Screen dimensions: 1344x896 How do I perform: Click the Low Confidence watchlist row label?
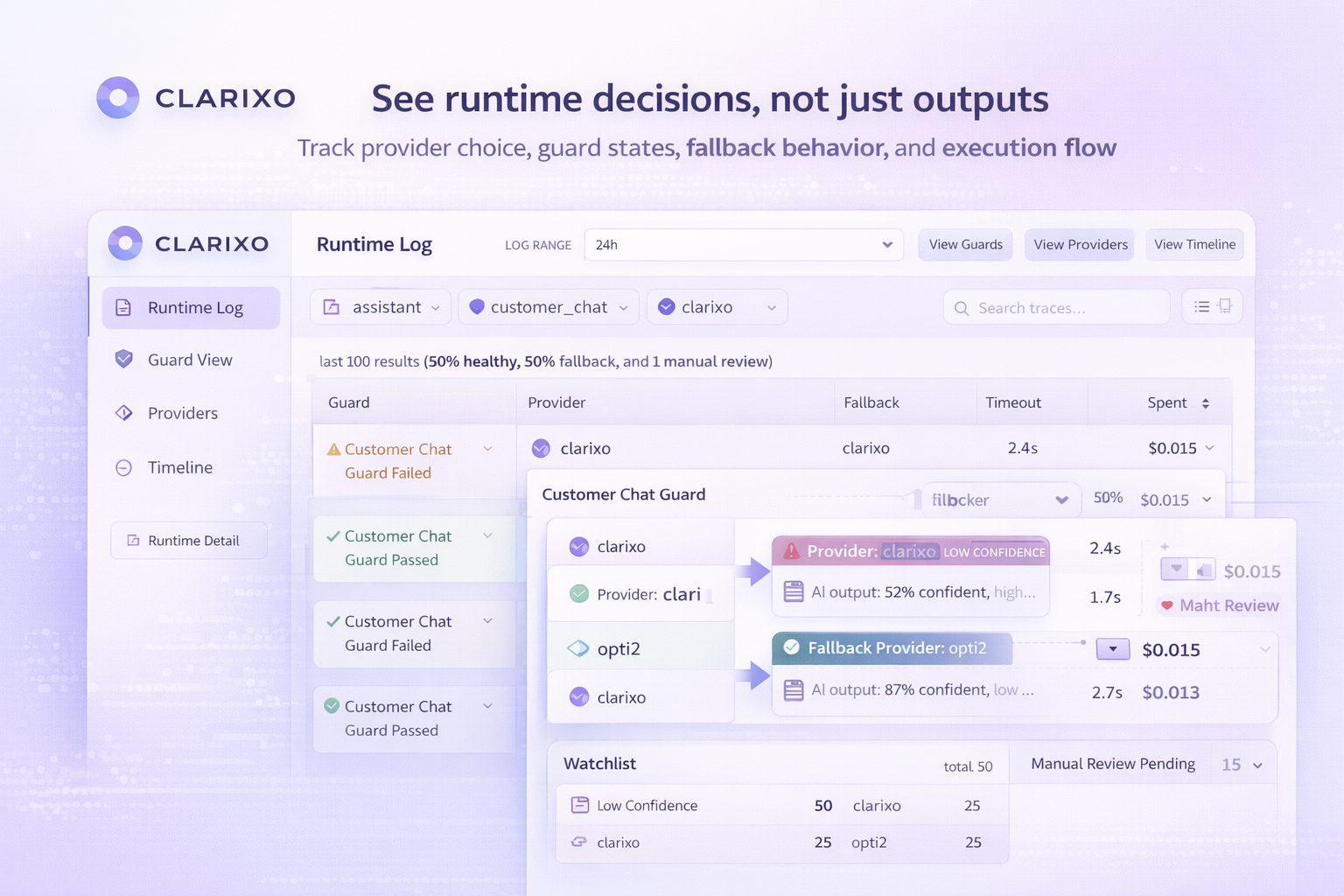(x=647, y=806)
